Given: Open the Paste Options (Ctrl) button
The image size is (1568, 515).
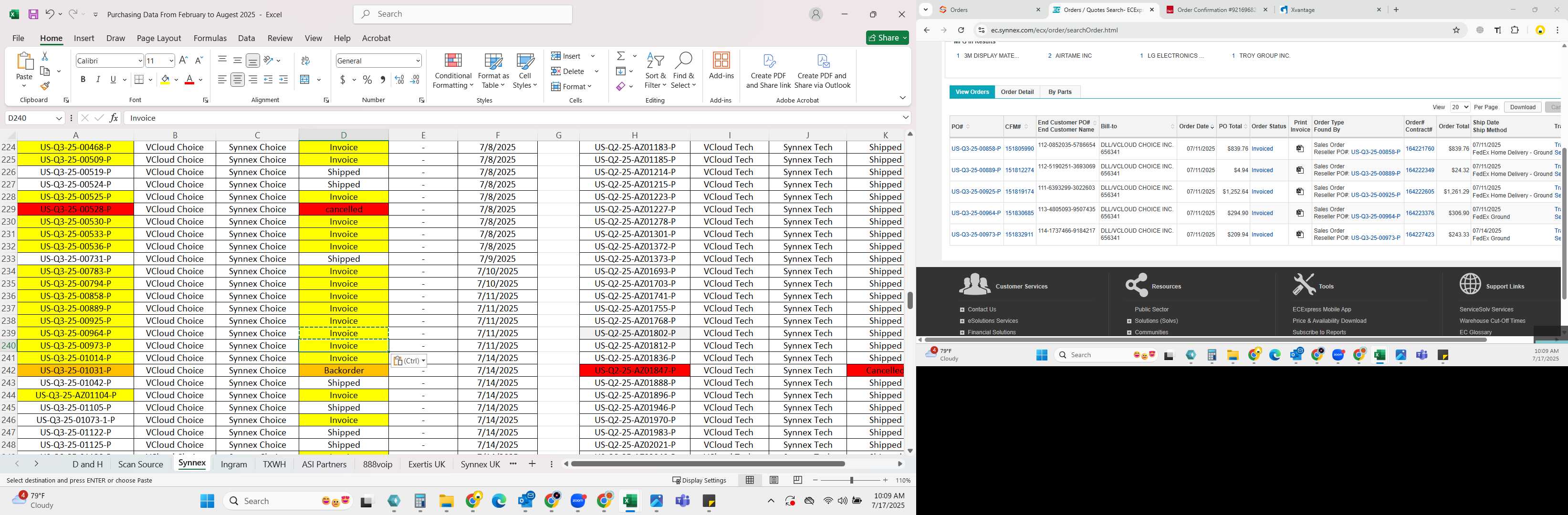Looking at the screenshot, I should [x=408, y=360].
